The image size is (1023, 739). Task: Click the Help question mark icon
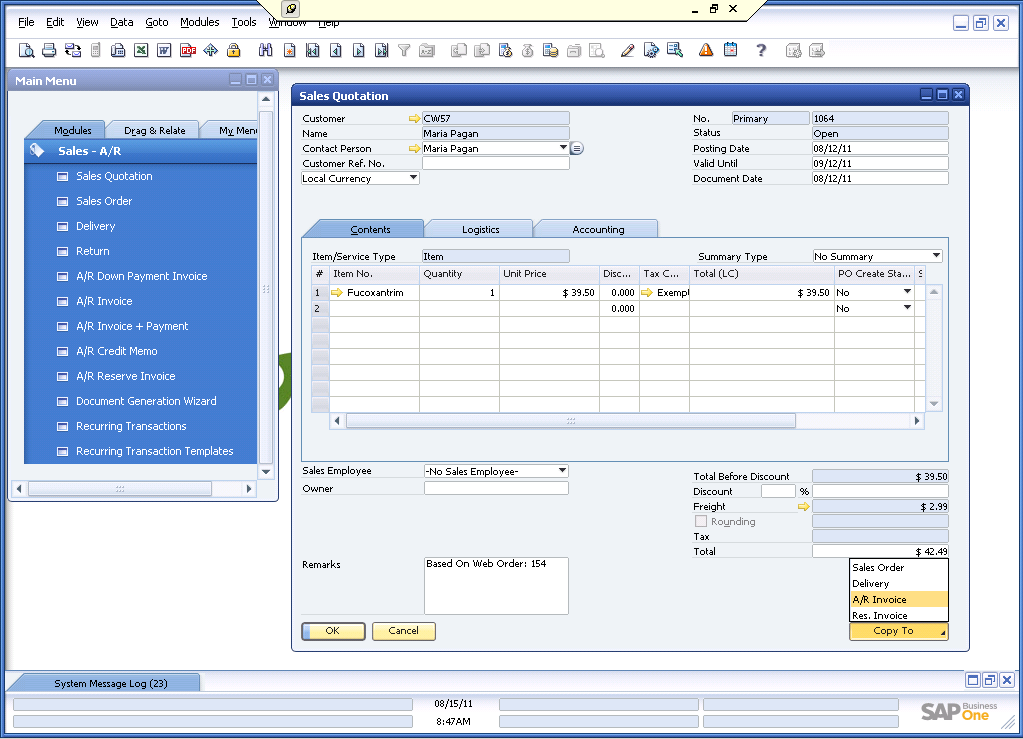point(762,50)
